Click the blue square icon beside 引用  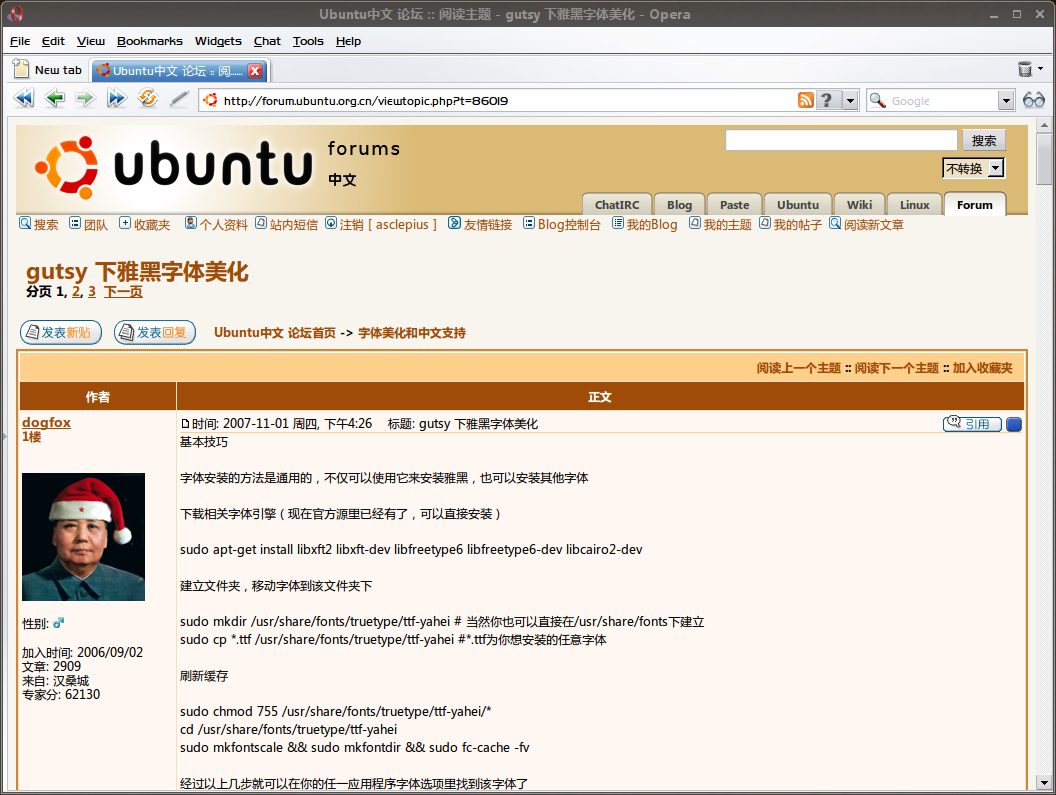(x=1014, y=424)
